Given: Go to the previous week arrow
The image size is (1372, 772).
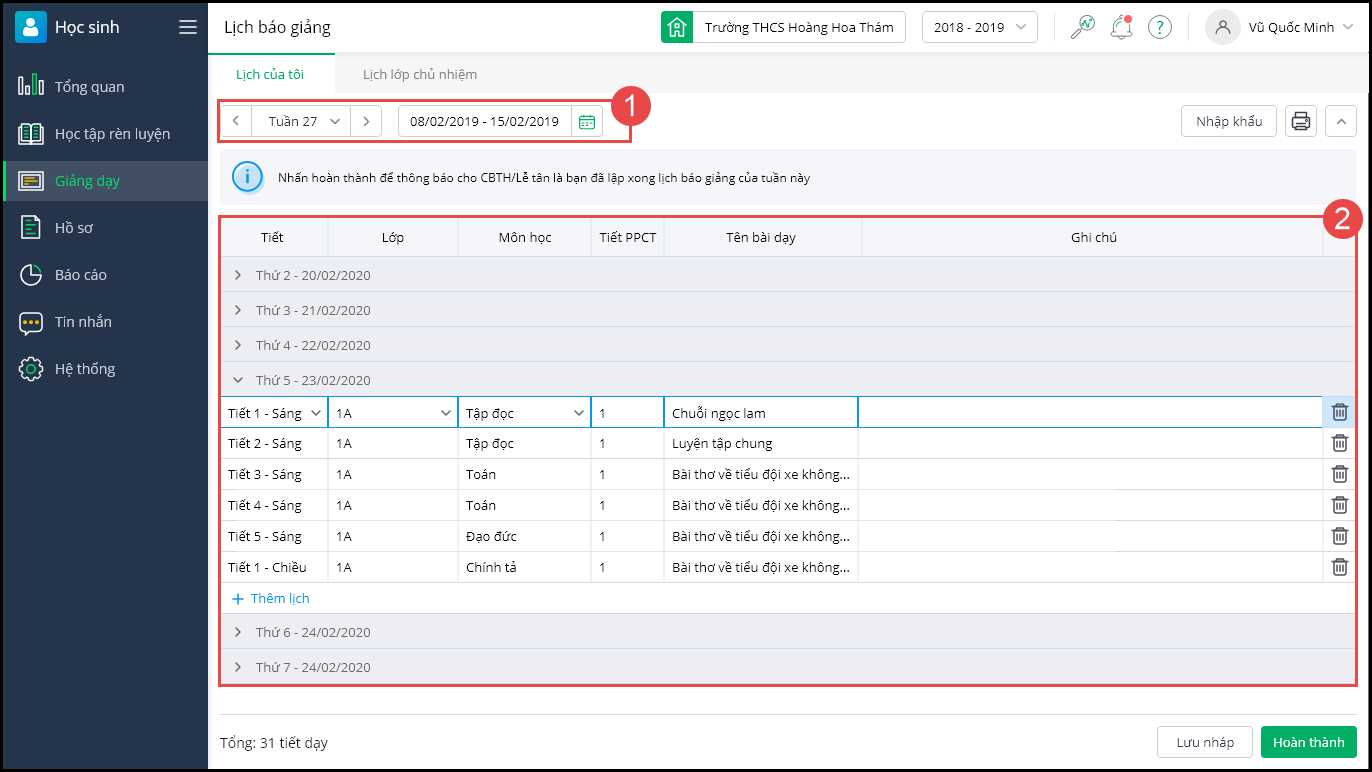Looking at the screenshot, I should (x=235, y=121).
